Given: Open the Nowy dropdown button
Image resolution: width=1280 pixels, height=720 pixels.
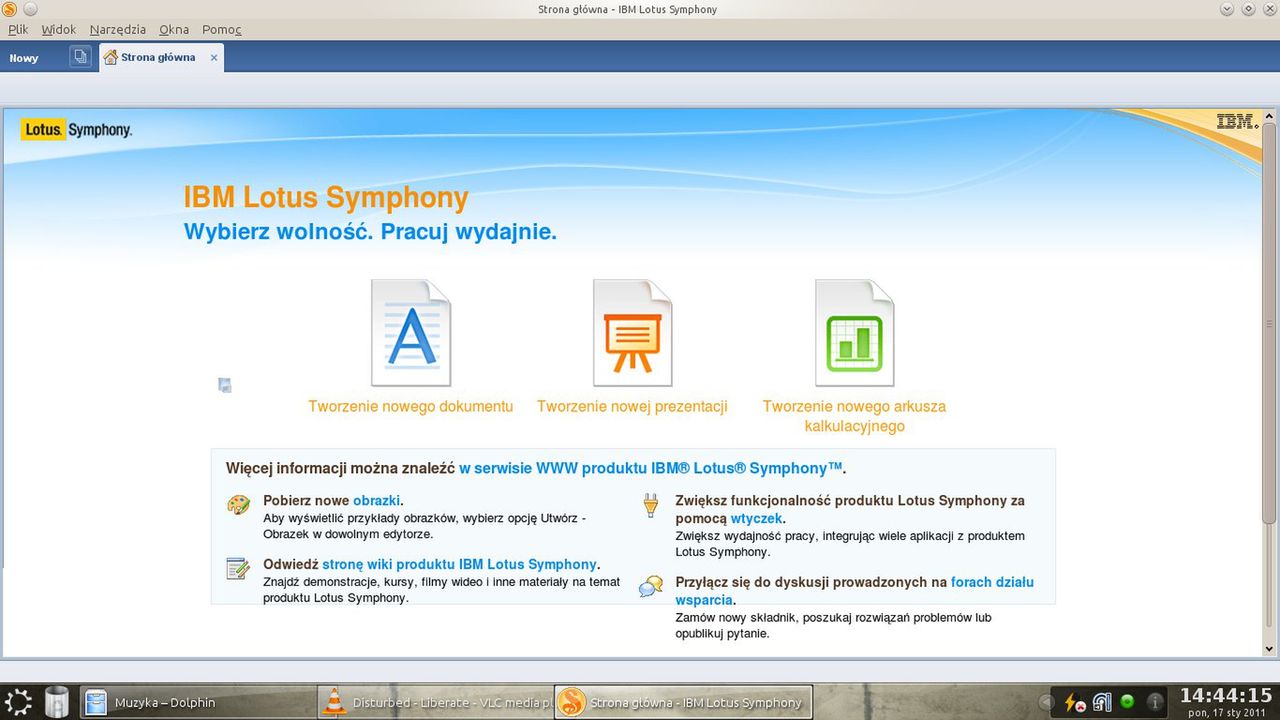Looking at the screenshot, I should point(24,58).
